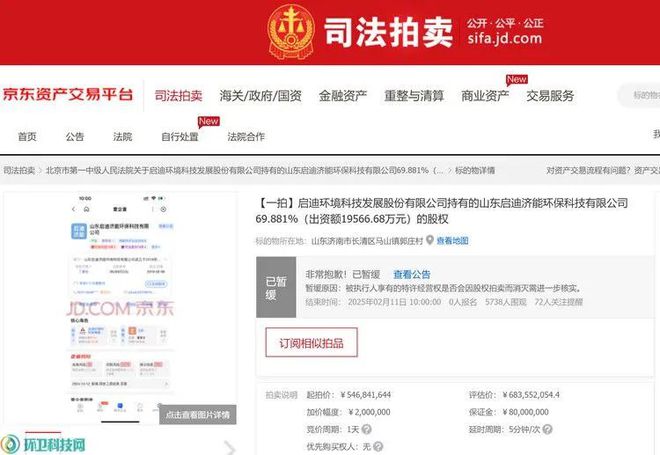Click help icon next to 延时周期 5分钟/次
The width and height of the screenshot is (660, 455).
[x=547, y=429]
